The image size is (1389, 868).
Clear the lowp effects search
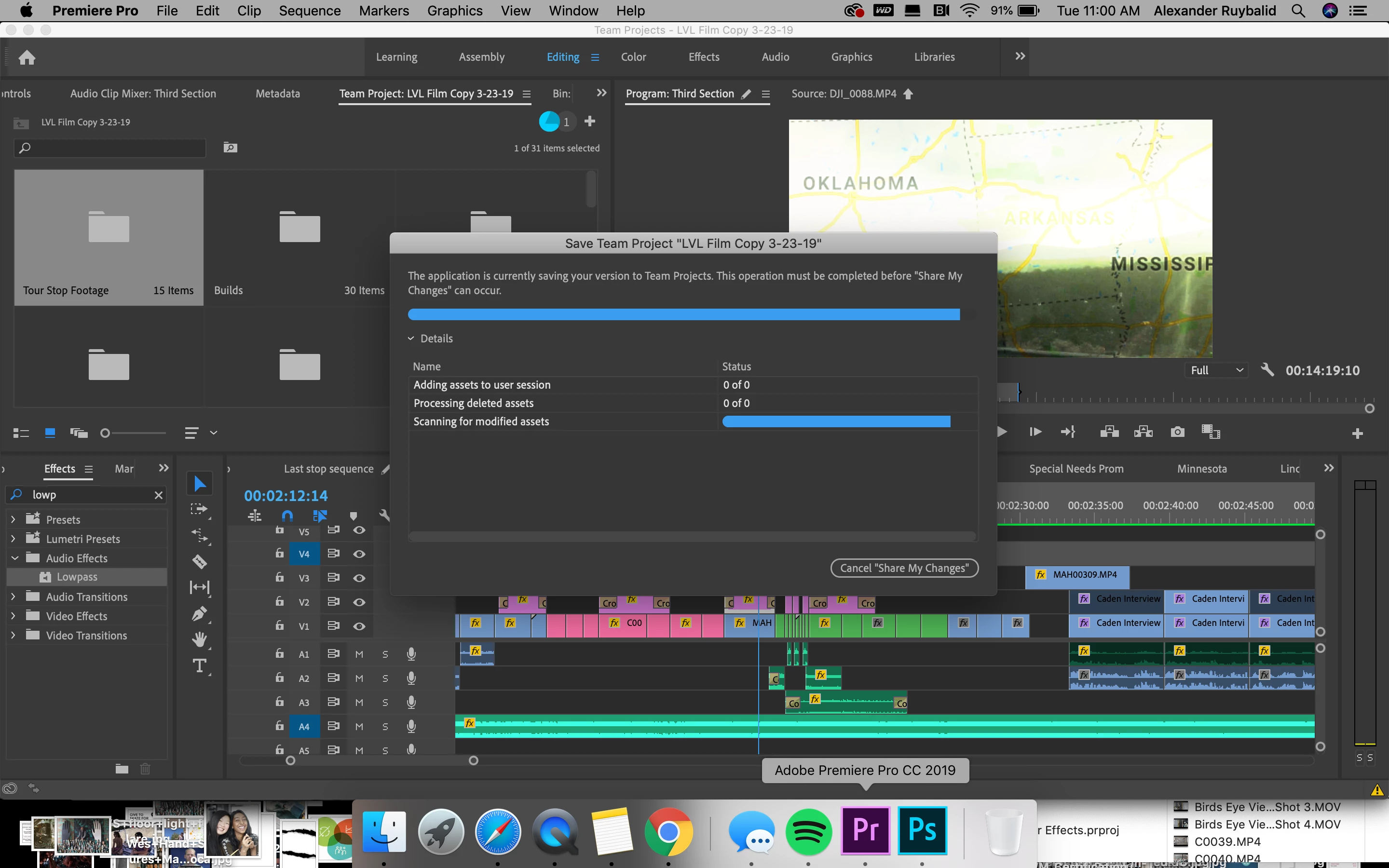tap(159, 495)
